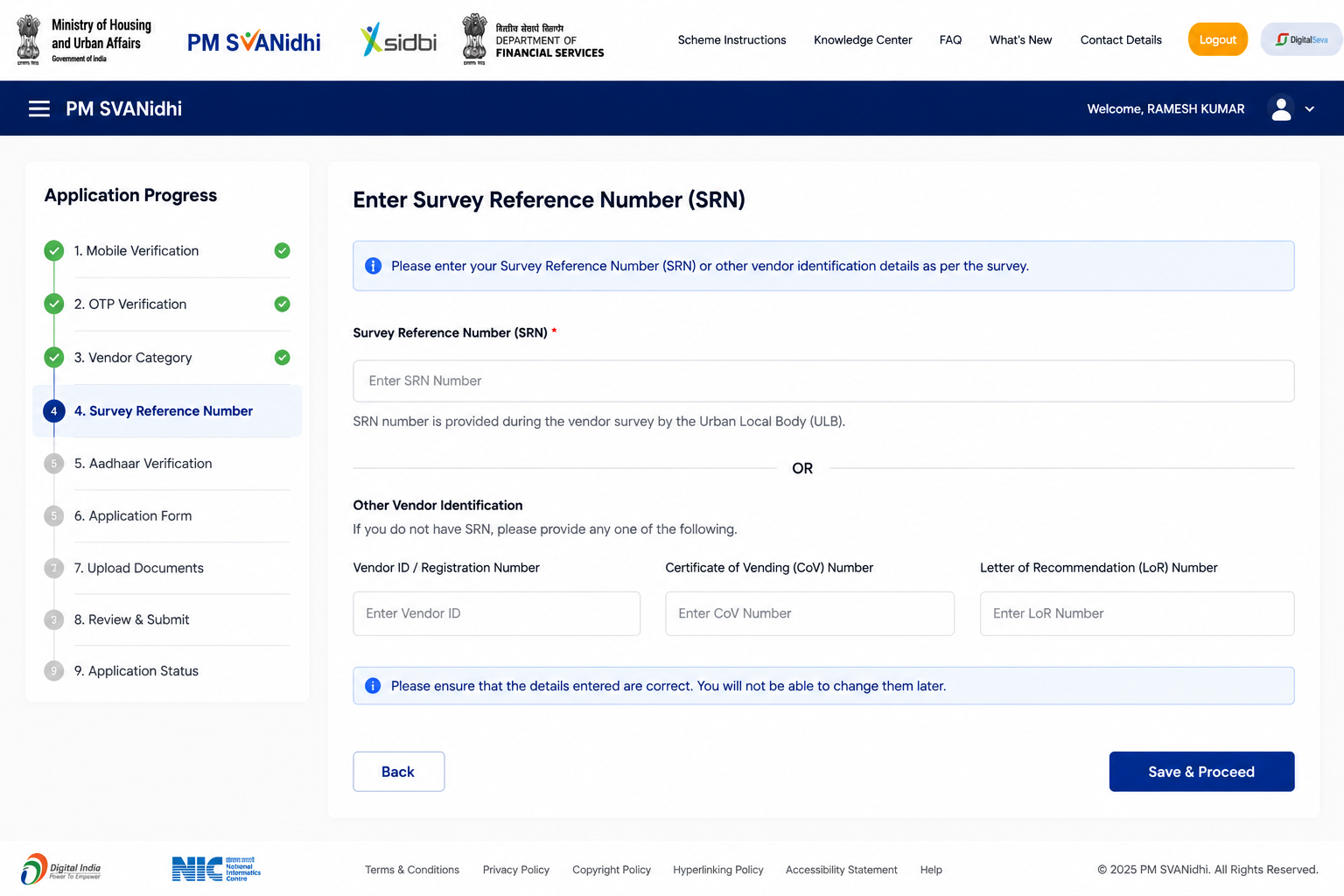
Task: Click the info icon in the SRN notice
Action: click(373, 266)
